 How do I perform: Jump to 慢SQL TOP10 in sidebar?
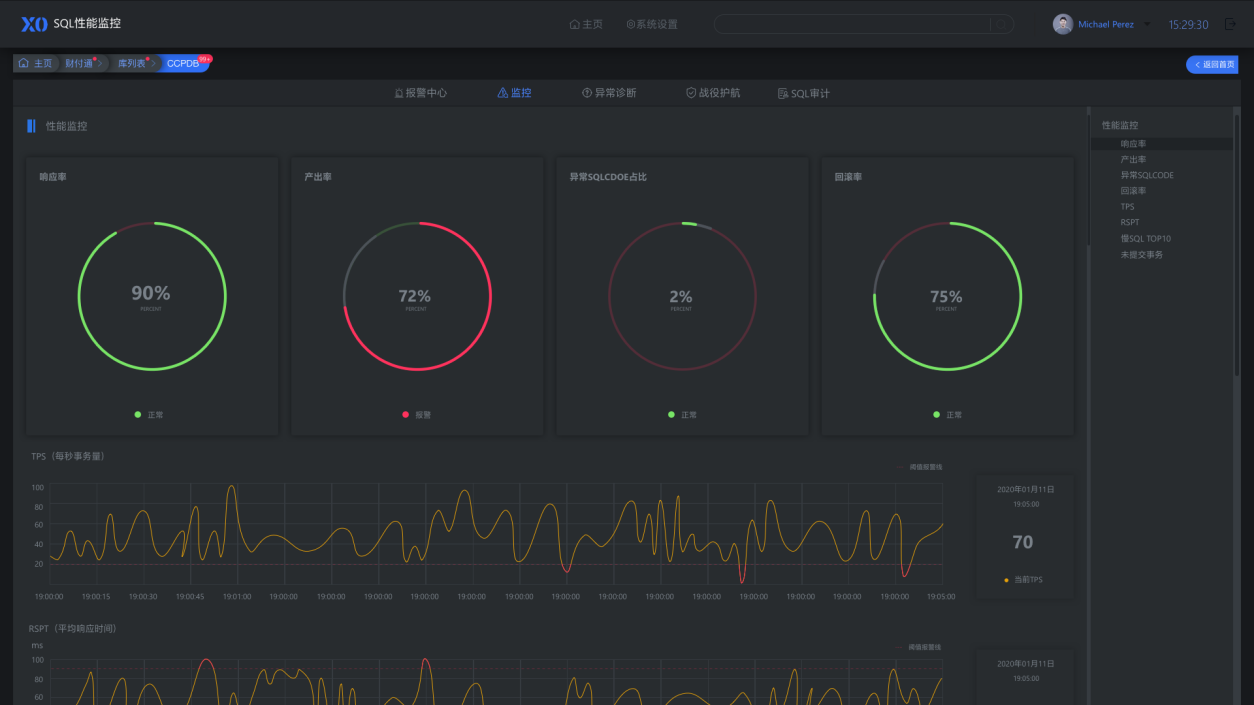tap(1145, 239)
